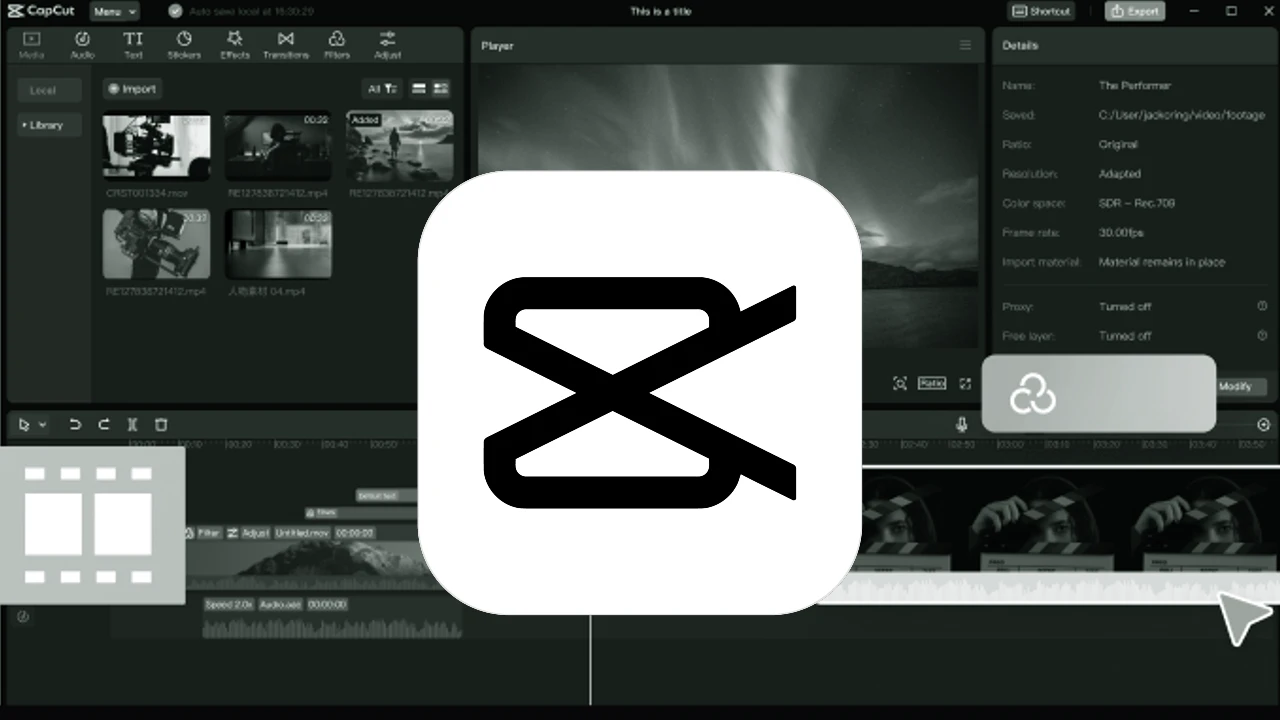Open the Transitions panel
The width and height of the screenshot is (1280, 720).
coord(286,44)
